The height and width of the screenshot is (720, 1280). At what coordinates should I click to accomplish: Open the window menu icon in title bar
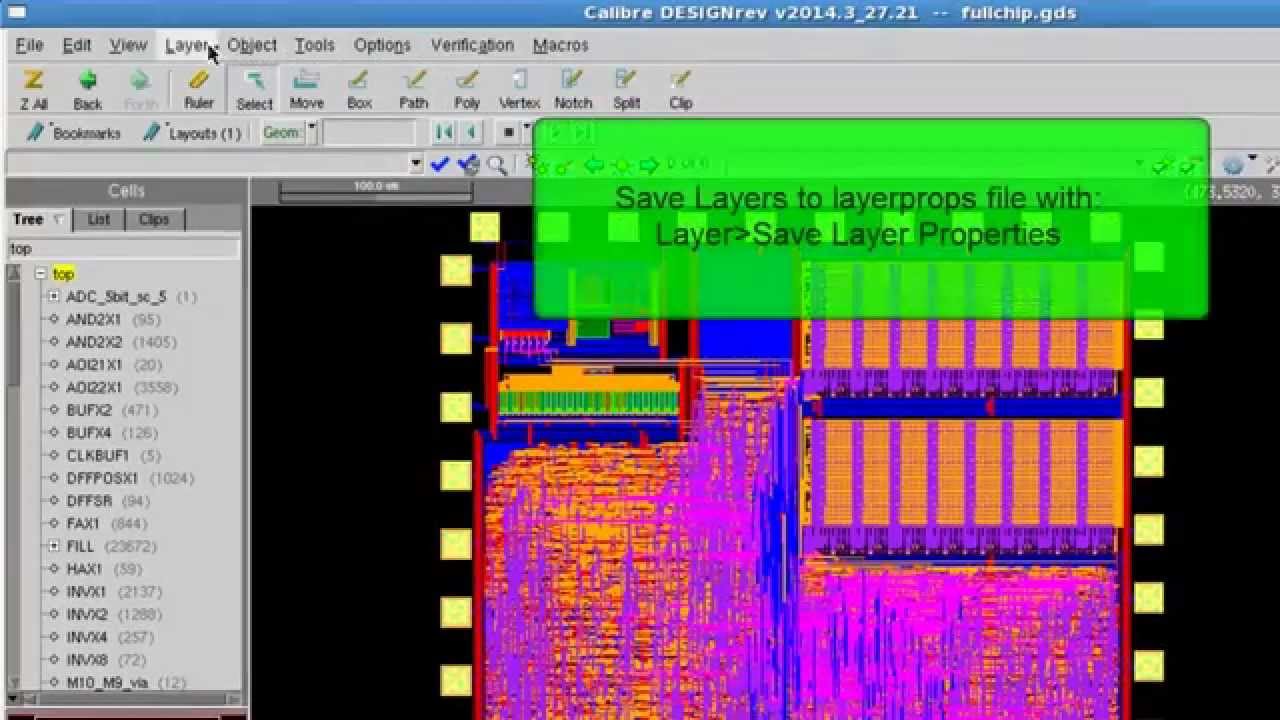[x=16, y=12]
